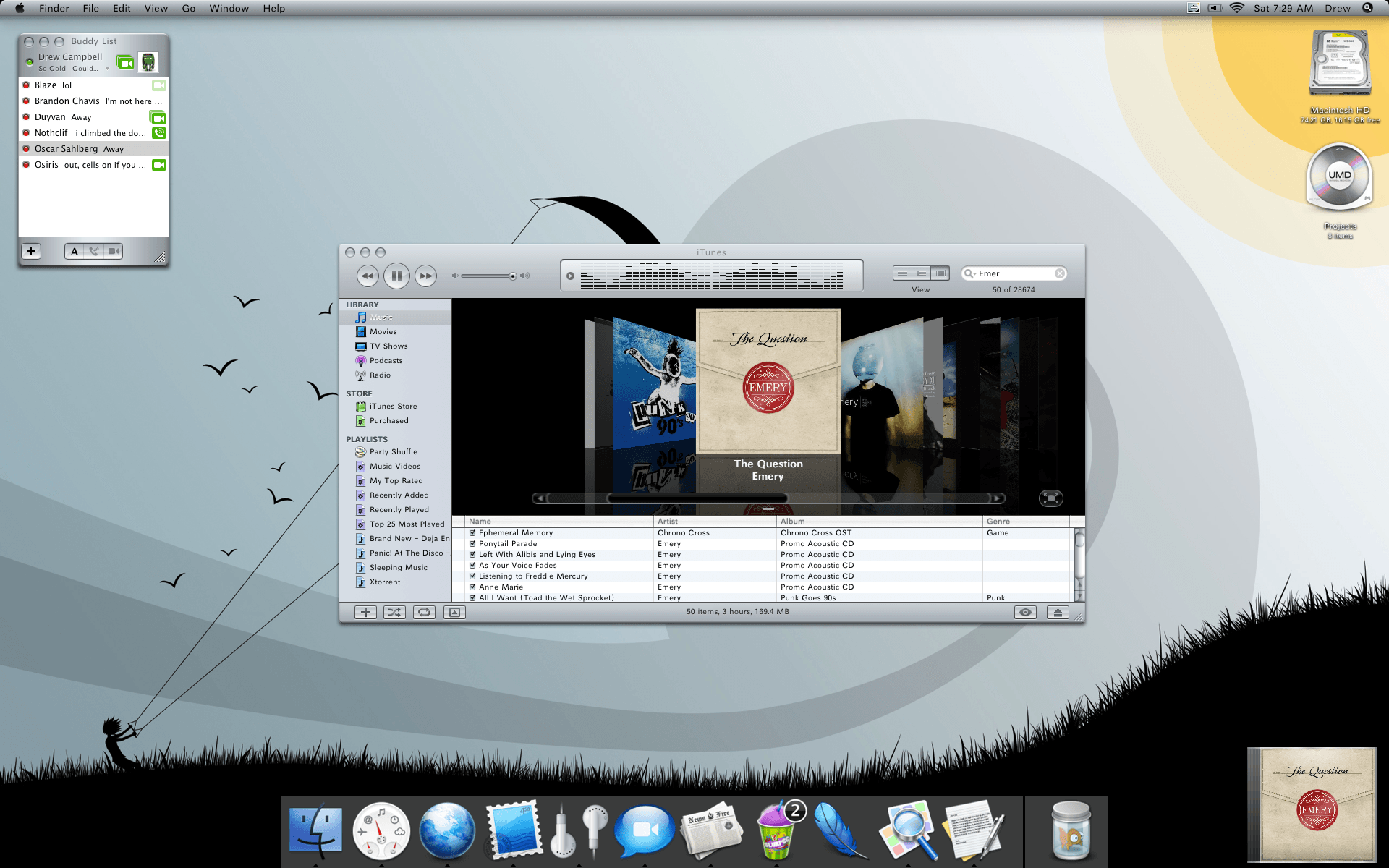Start video chat with Osiris
1389x868 pixels.
click(x=159, y=165)
